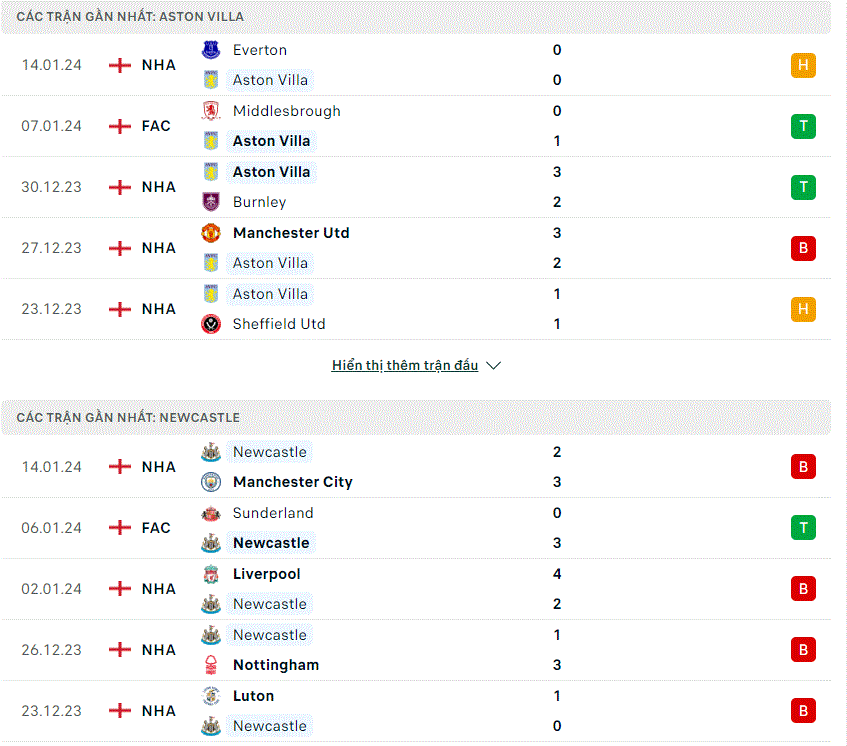
Task: Click the Everton club crest icon
Action: point(211,50)
